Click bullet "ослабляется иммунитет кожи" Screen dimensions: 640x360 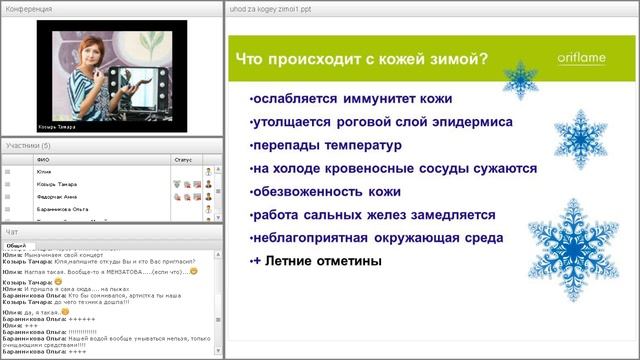click(x=351, y=99)
